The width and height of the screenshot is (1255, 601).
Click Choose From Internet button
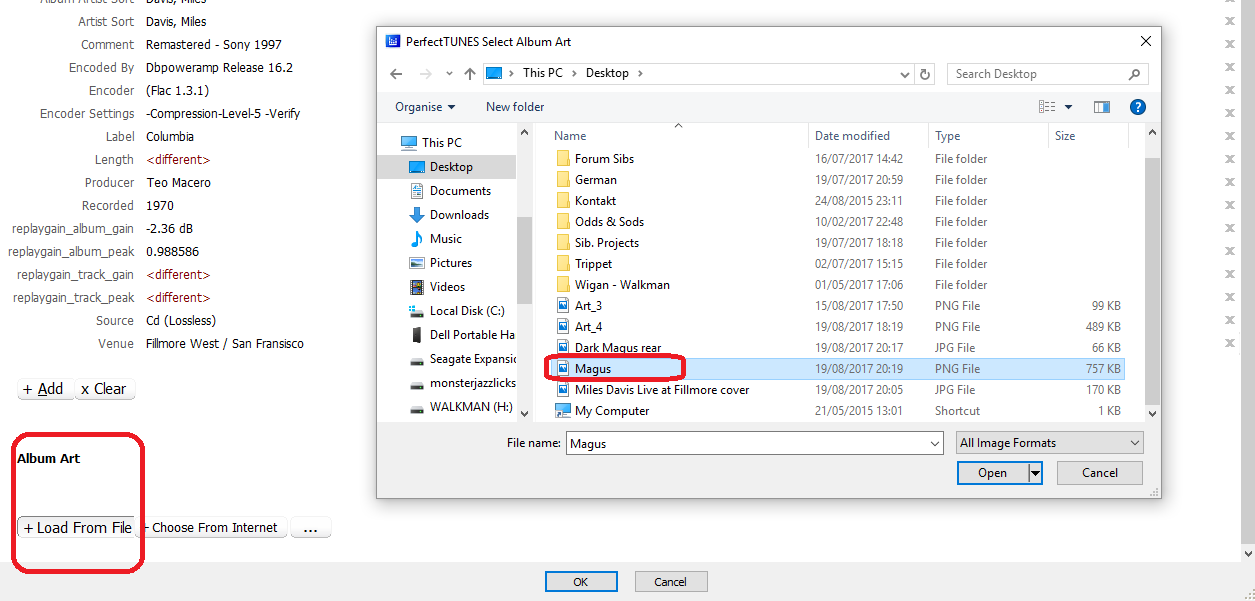[213, 528]
